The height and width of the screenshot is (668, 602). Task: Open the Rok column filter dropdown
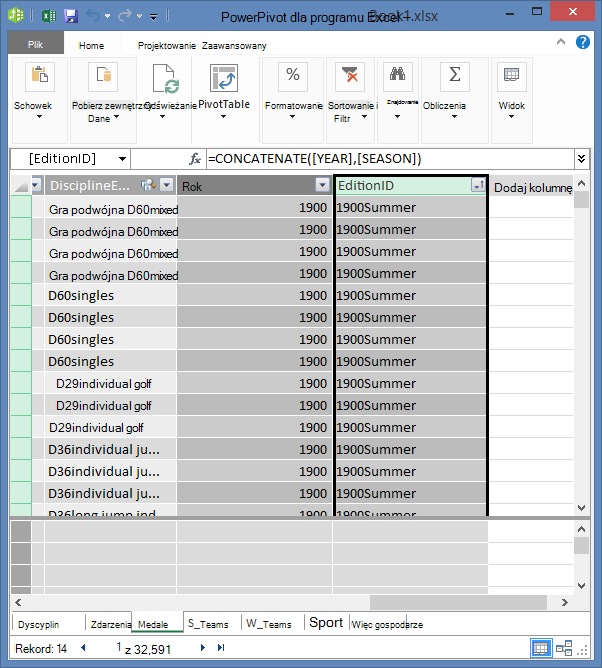tap(323, 185)
